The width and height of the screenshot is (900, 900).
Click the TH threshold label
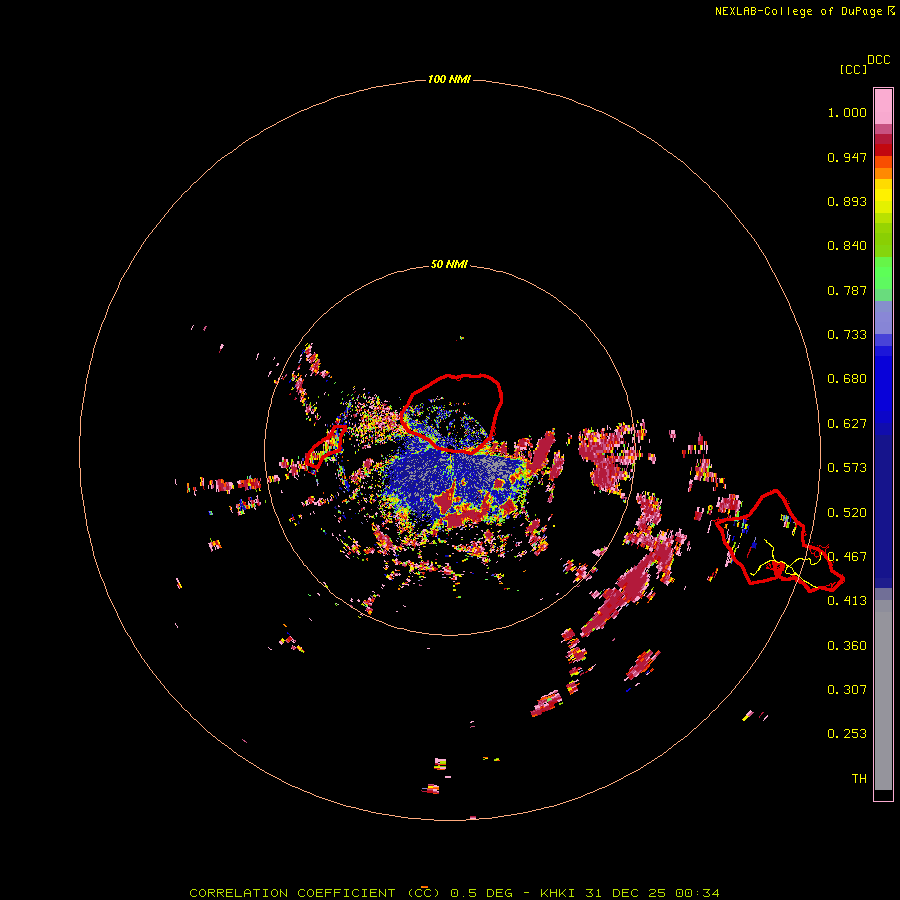tap(859, 778)
